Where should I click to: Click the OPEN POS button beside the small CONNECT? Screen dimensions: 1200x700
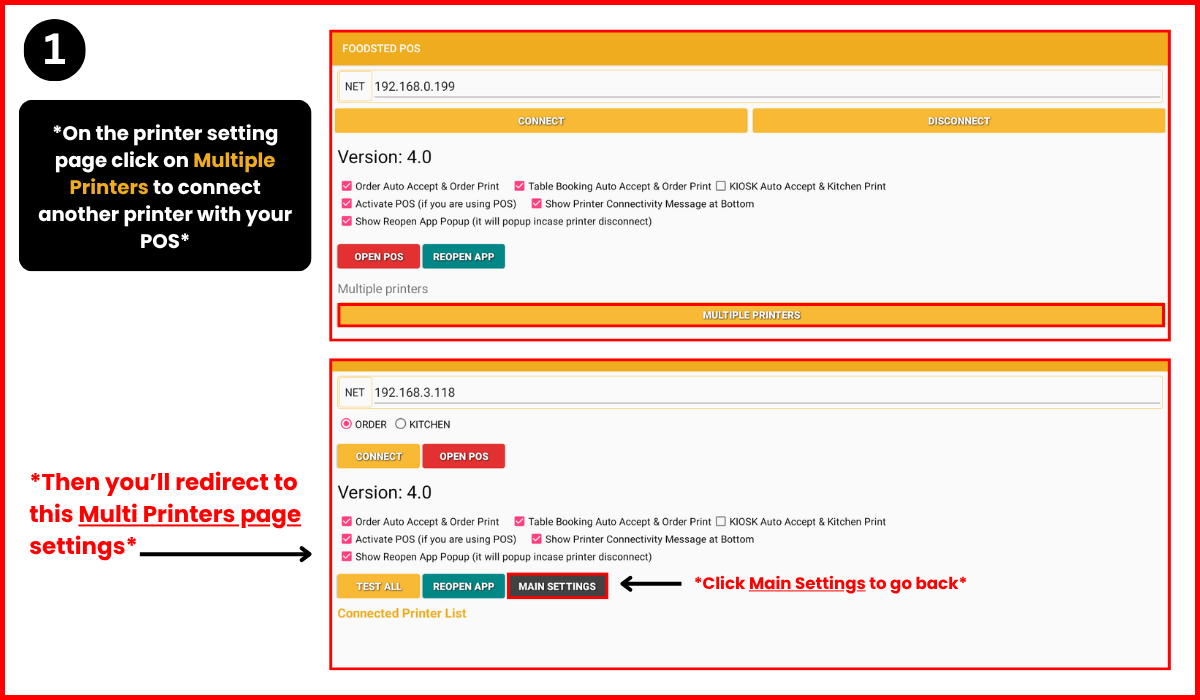coord(464,456)
